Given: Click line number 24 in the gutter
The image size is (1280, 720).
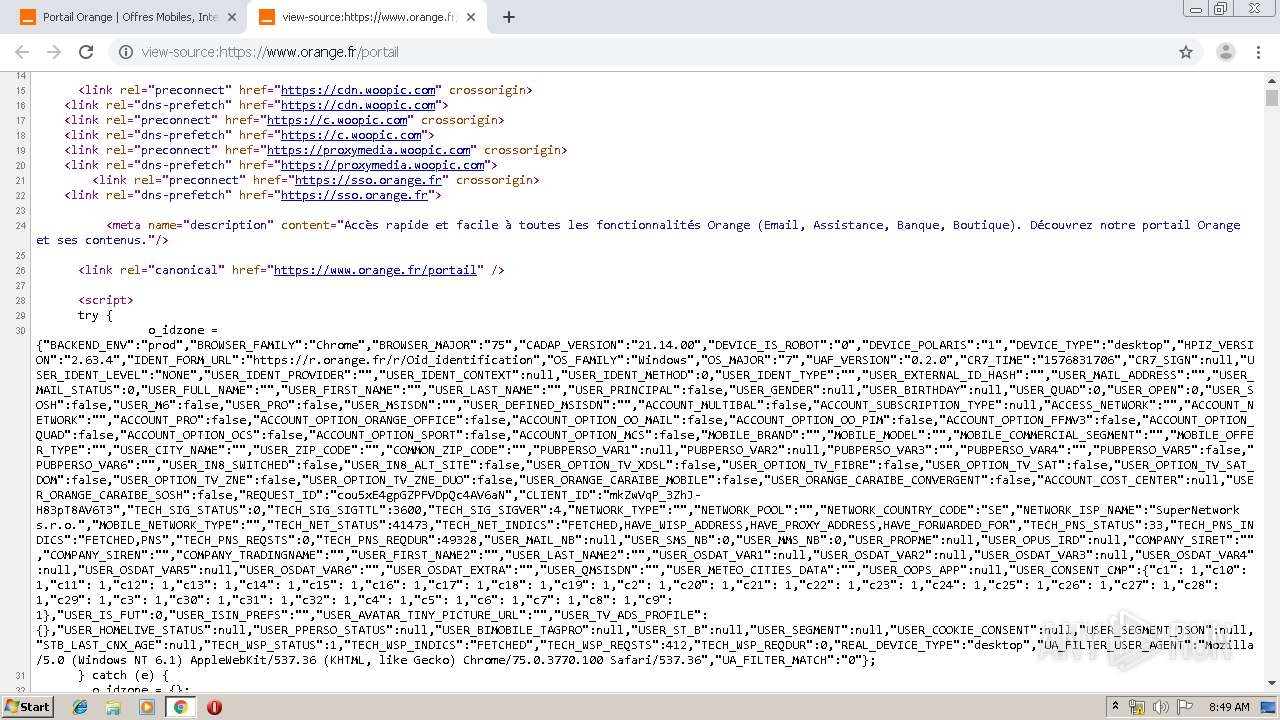Looking at the screenshot, I should click(x=21, y=226).
